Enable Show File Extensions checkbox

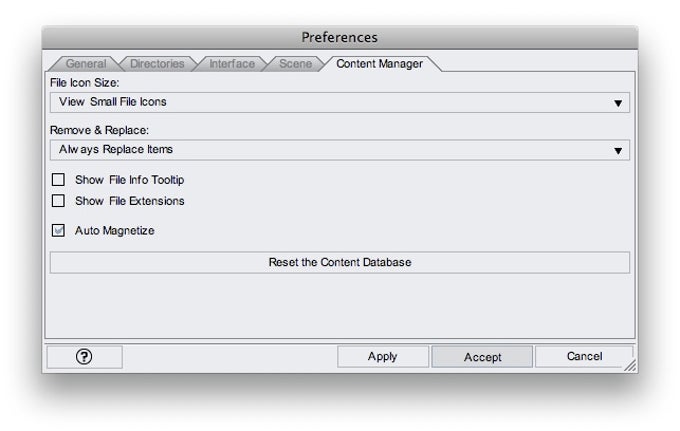pyautogui.click(x=58, y=201)
